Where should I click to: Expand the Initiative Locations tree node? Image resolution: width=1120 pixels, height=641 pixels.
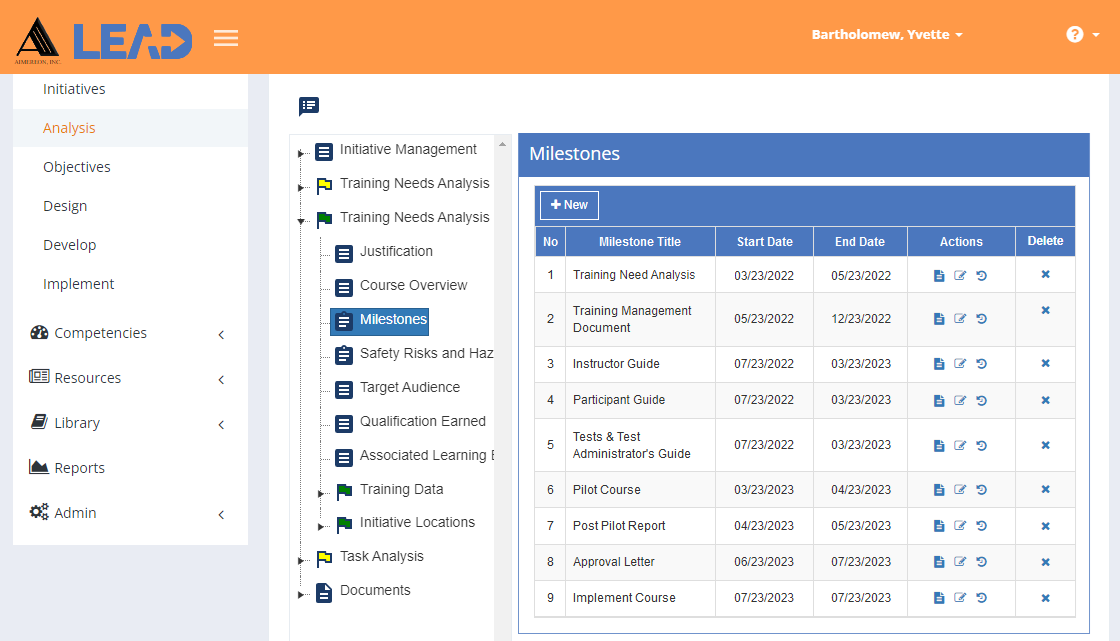[321, 527]
